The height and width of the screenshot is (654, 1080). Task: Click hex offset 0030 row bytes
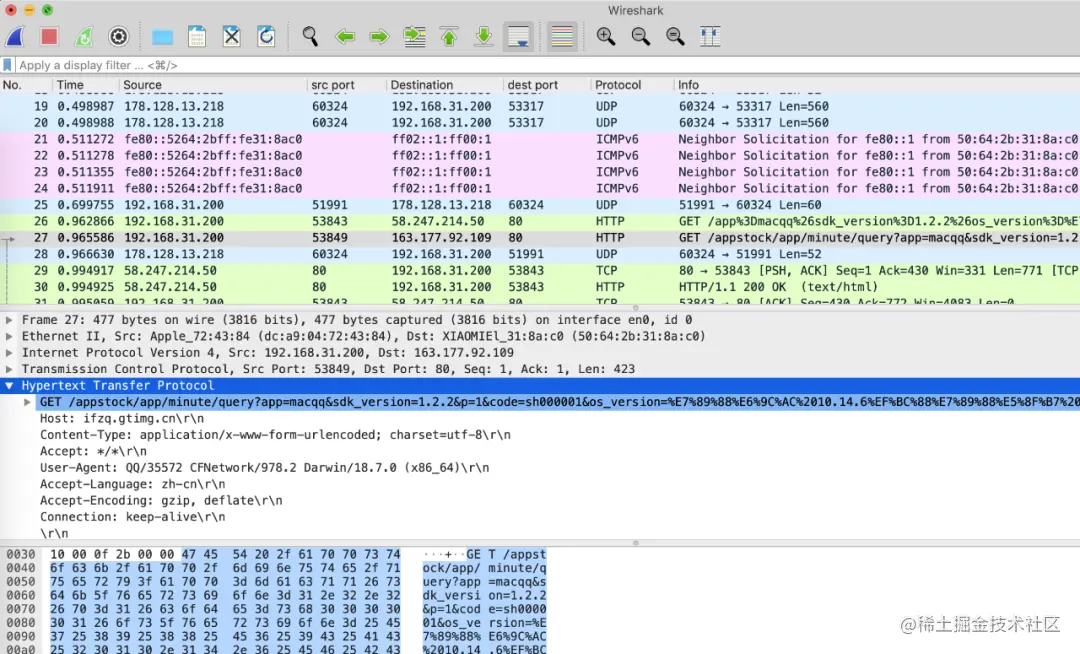point(225,554)
